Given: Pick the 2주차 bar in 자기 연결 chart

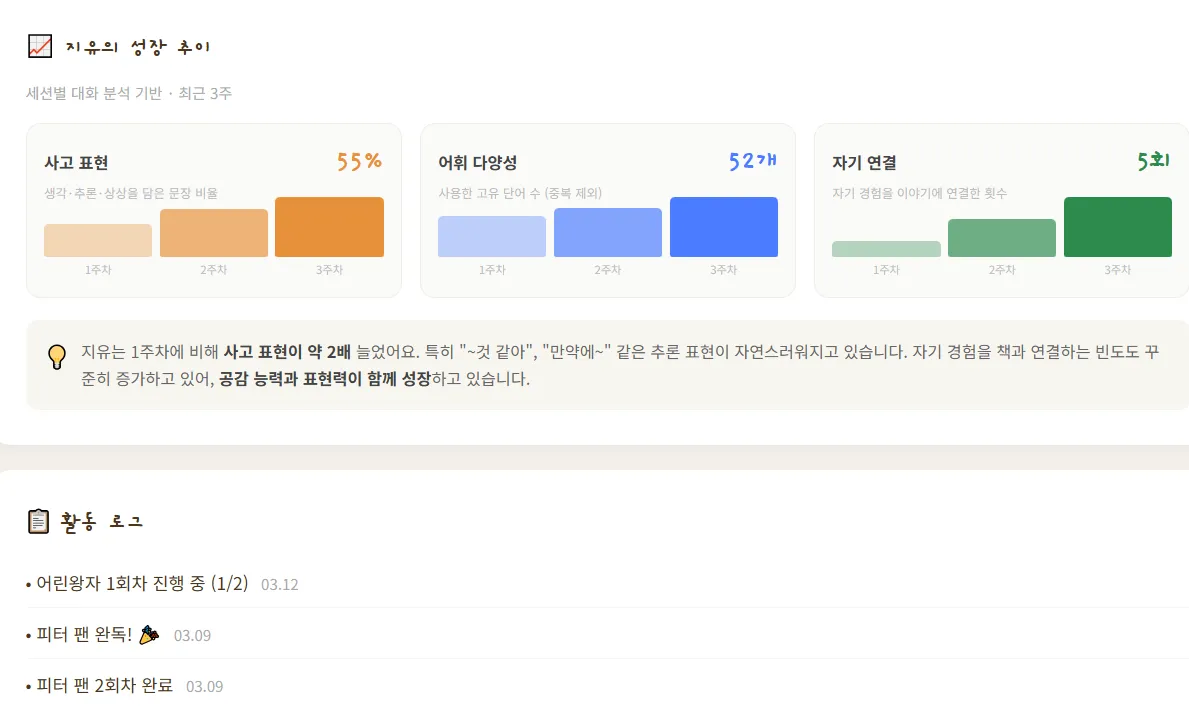Looking at the screenshot, I should point(1002,238).
